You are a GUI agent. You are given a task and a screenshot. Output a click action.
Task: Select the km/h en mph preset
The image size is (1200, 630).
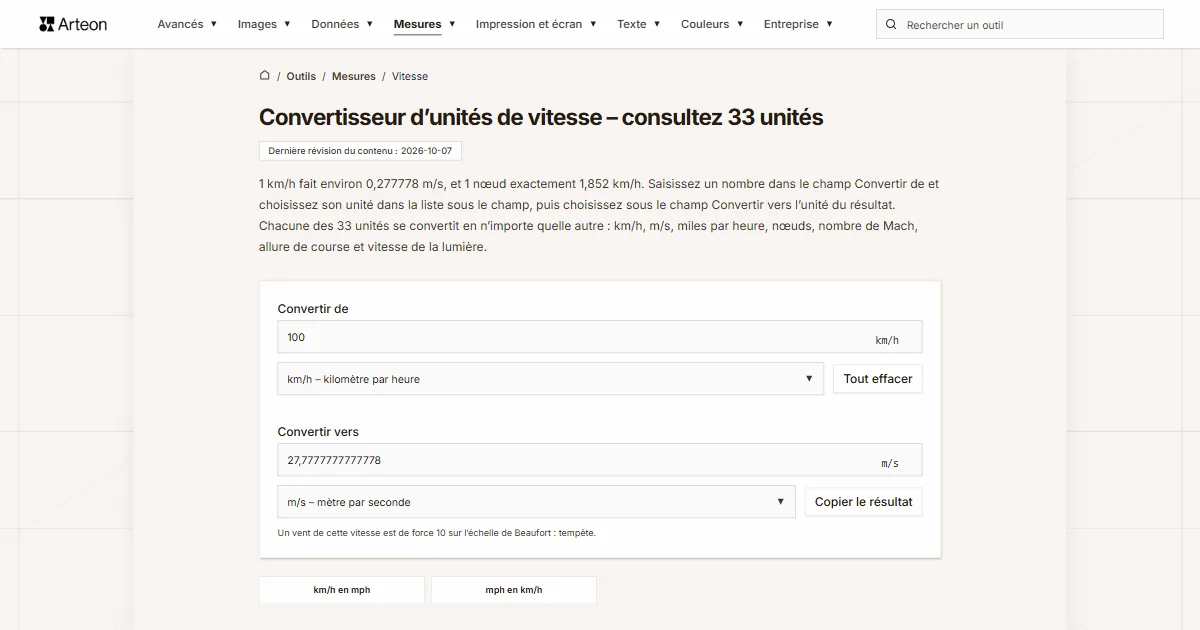342,590
